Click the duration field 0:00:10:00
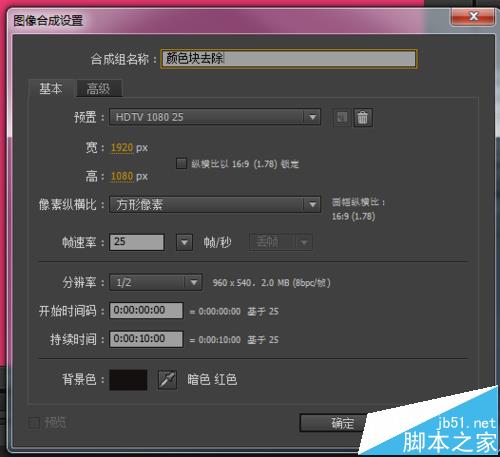 [x=146, y=339]
